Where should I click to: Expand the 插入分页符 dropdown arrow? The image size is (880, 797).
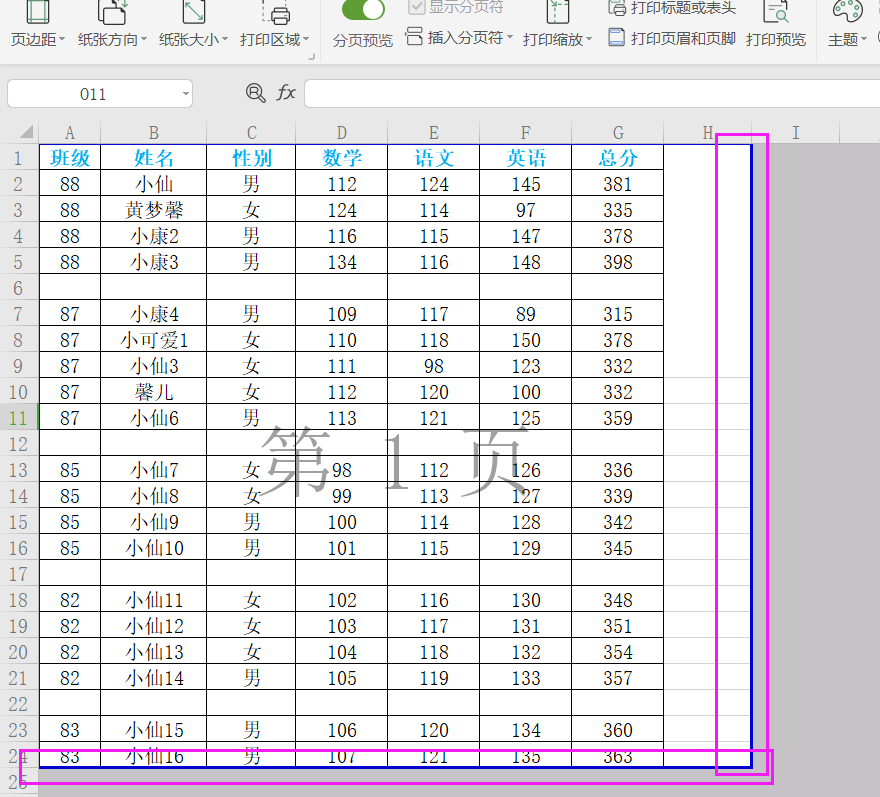[510, 38]
